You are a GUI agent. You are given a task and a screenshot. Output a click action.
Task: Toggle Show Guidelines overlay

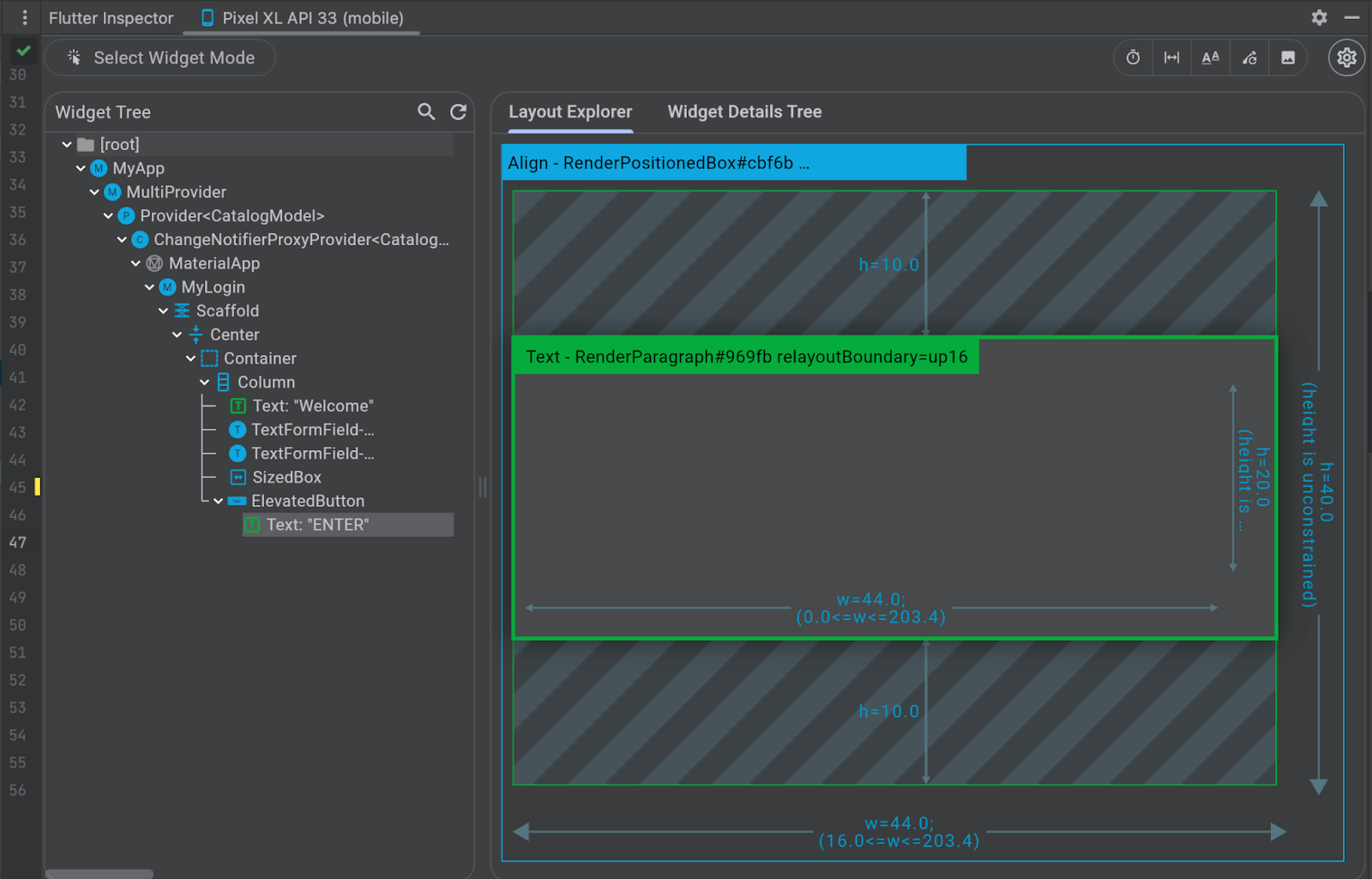pyautogui.click(x=1171, y=57)
